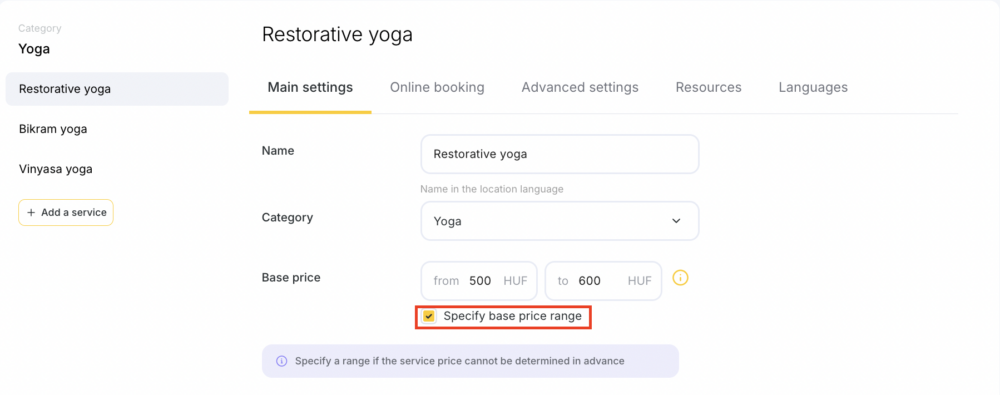Click the Yoga category heading in sidebar
This screenshot has height=395, width=1000.
[34, 49]
